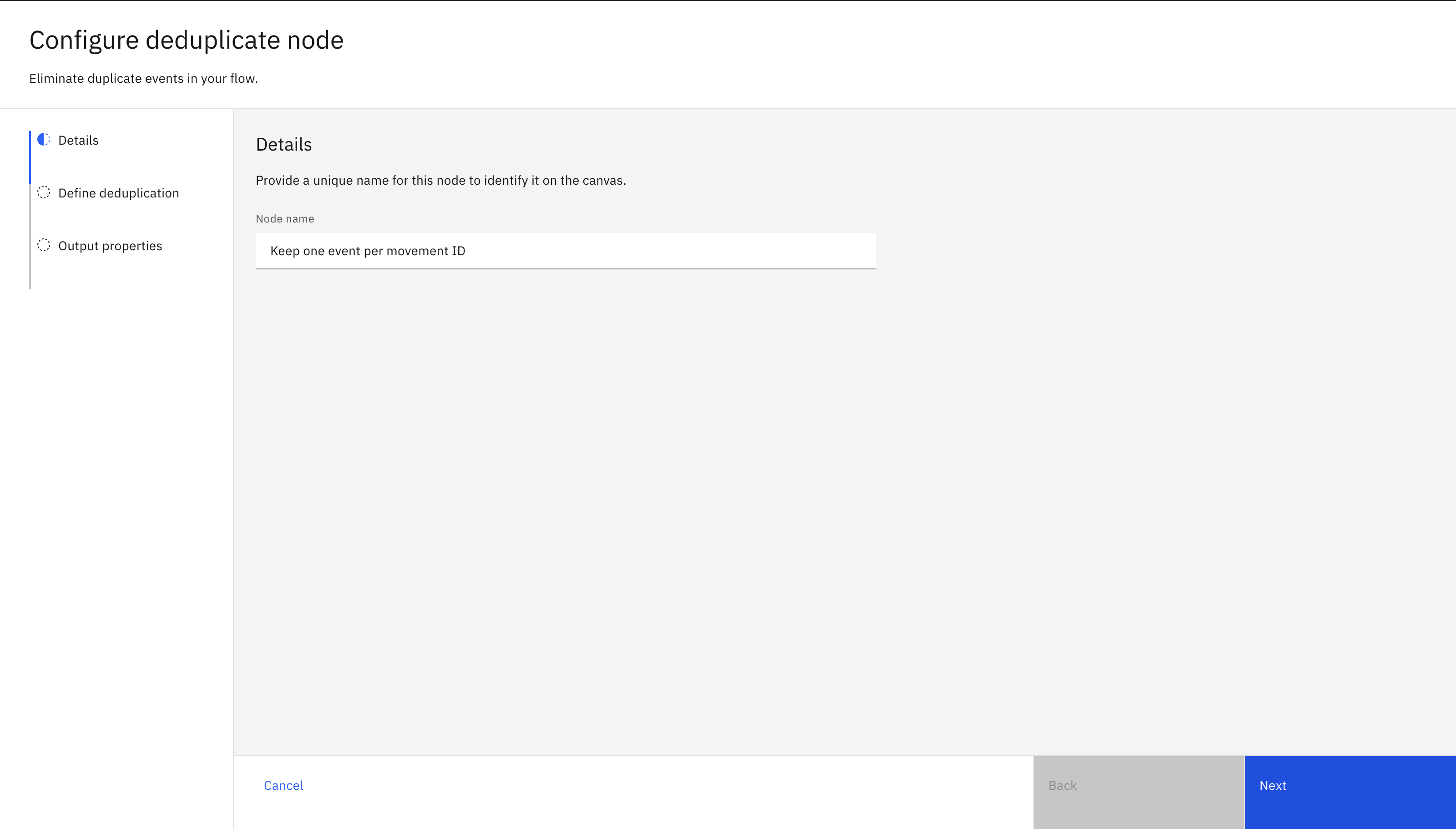Cancel the deduplicate node configuration
This screenshot has height=829, width=1456.
pos(283,785)
